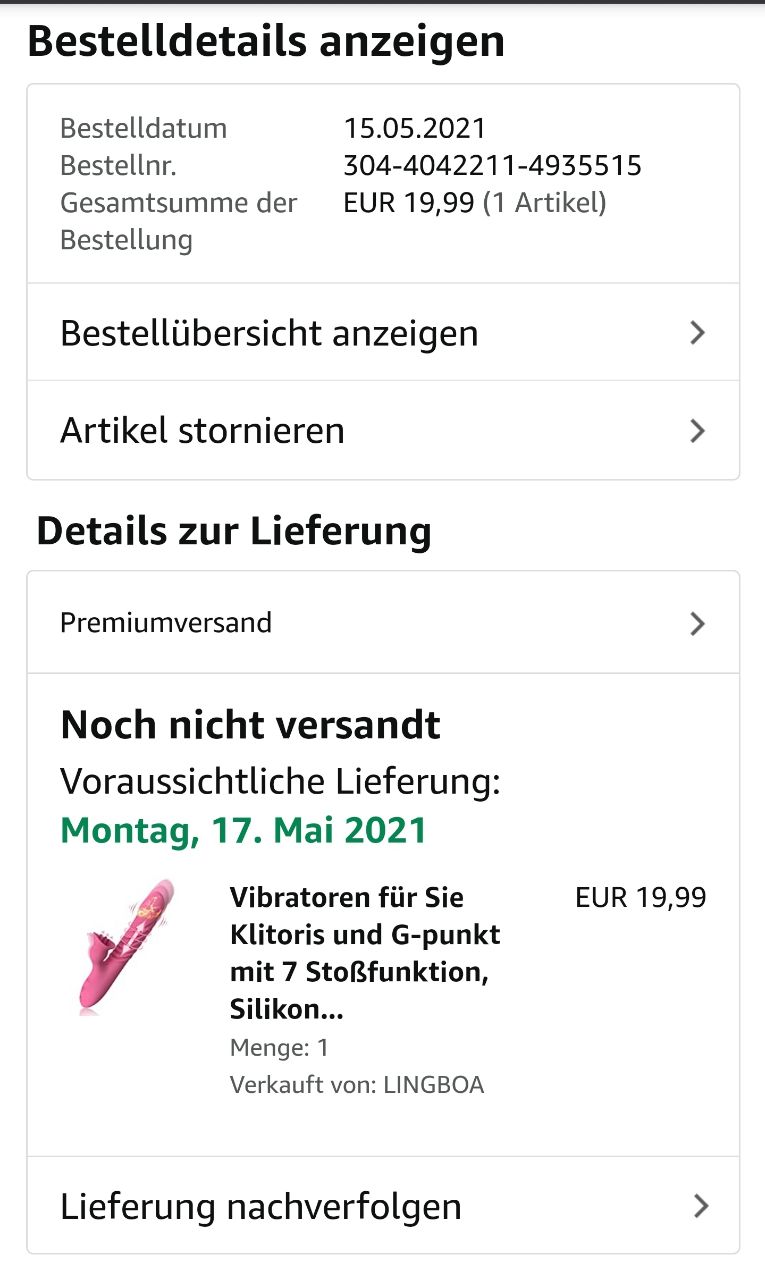This screenshot has height=1280, width=765.
Task: Select the order date 15.05.2021
Action: pos(414,128)
